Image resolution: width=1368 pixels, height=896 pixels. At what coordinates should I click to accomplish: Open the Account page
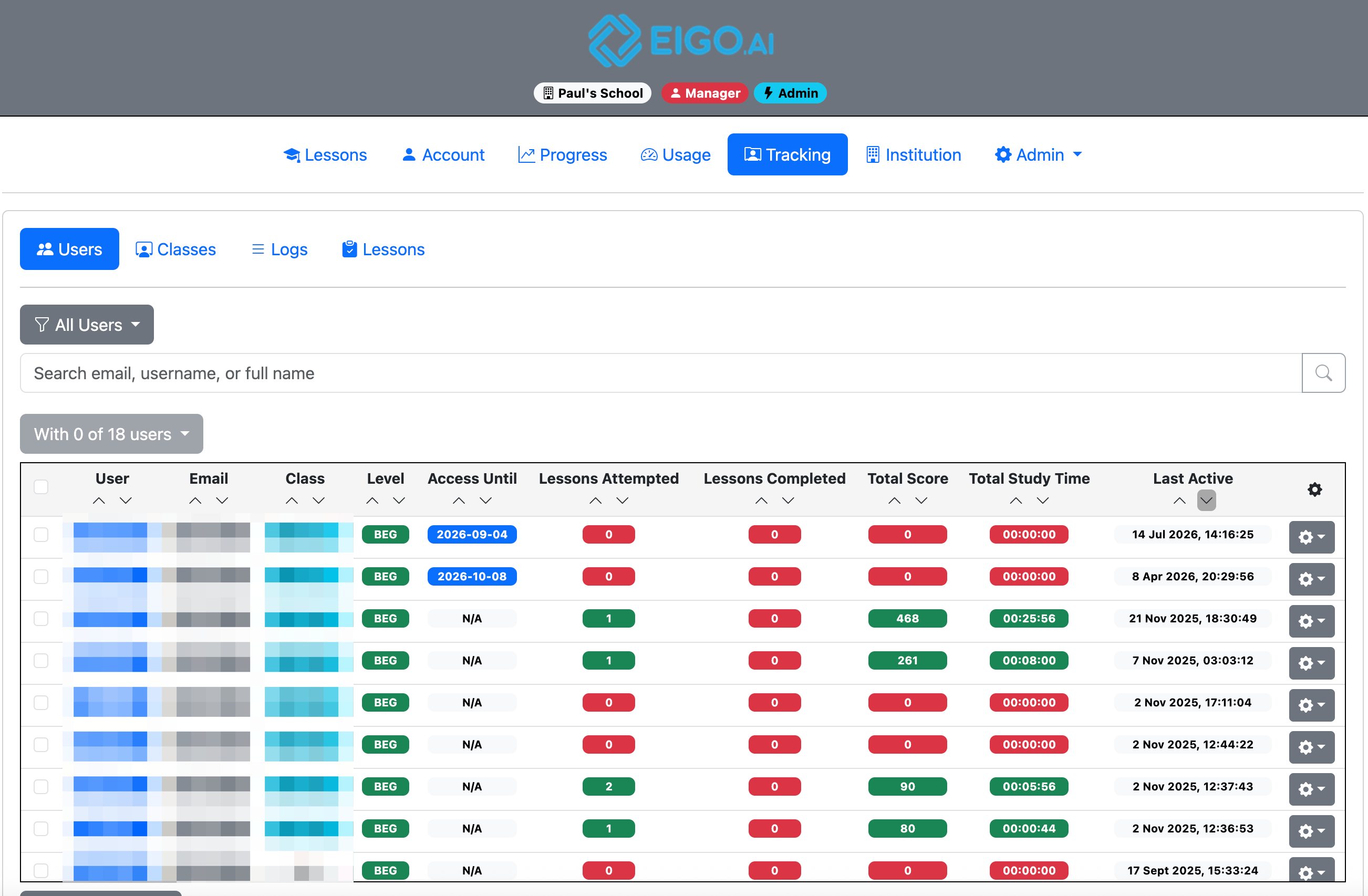pyautogui.click(x=443, y=154)
